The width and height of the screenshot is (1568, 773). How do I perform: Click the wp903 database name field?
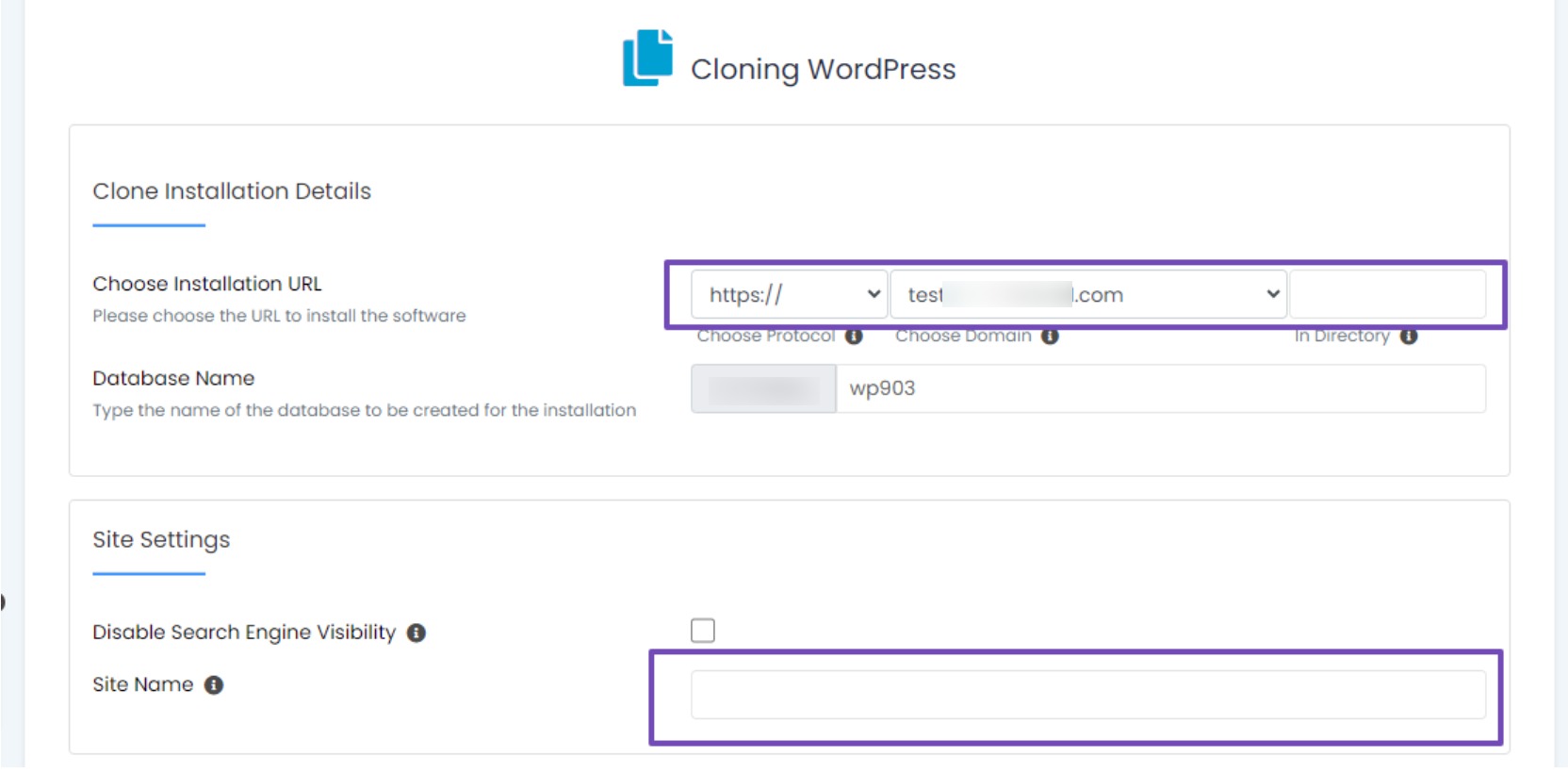point(1161,388)
